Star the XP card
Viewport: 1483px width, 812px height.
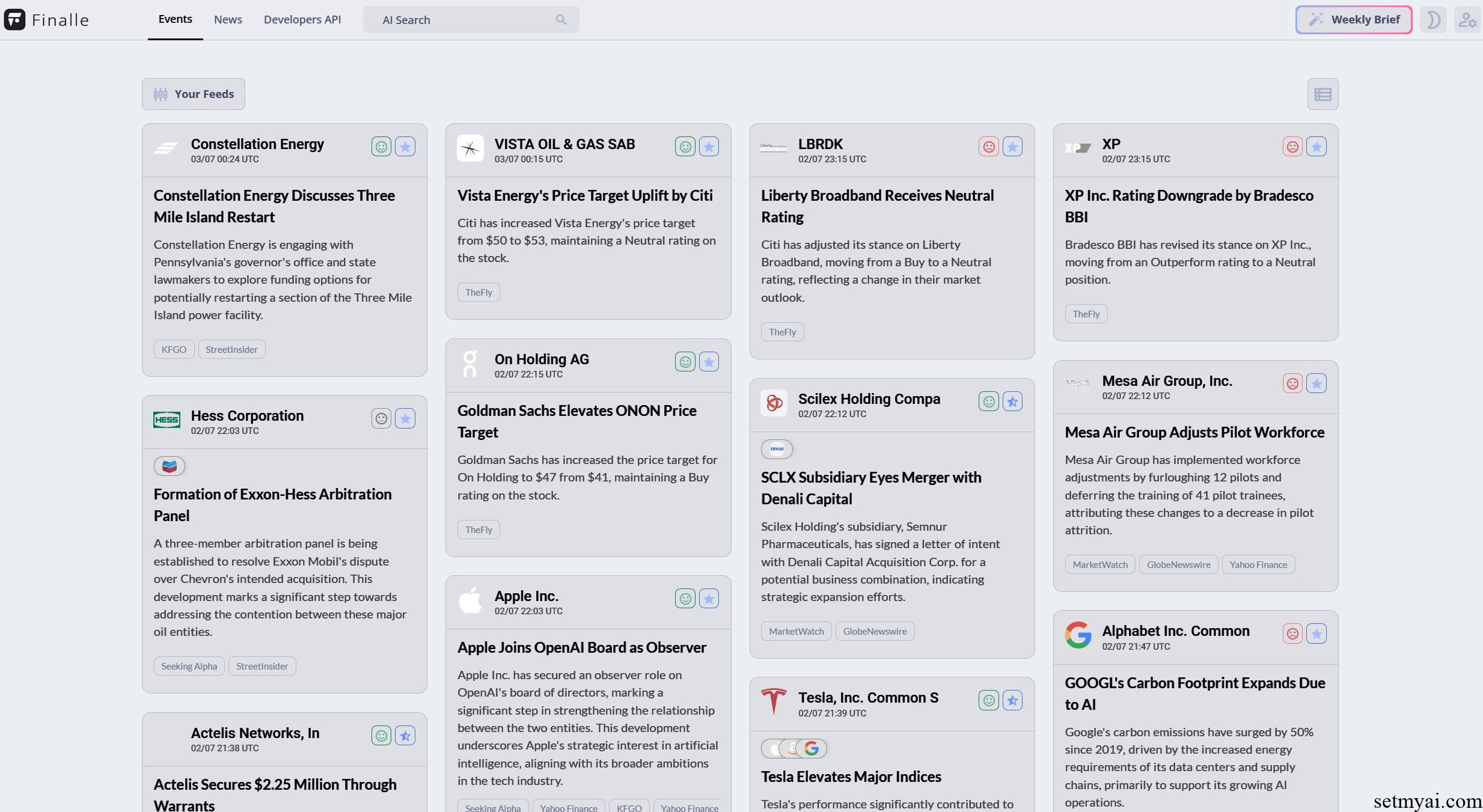tap(1316, 147)
